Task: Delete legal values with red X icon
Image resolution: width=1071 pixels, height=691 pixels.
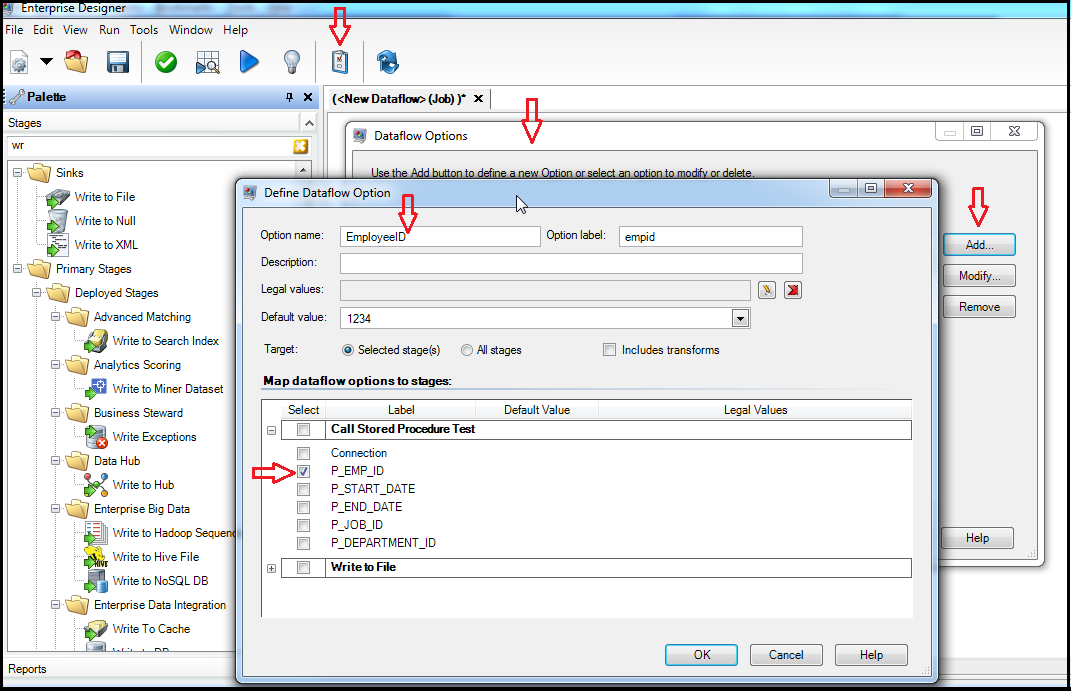Action: [792, 290]
